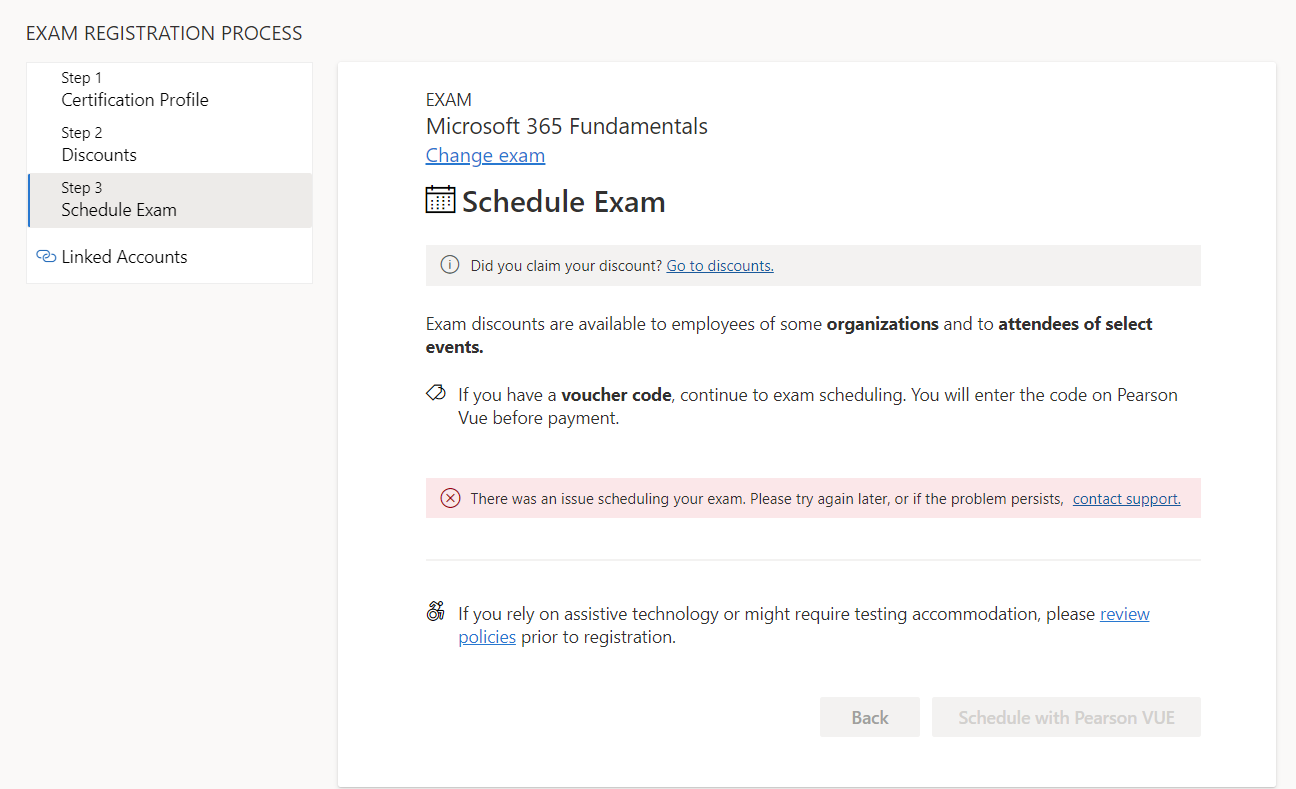
Task: Click Schedule with Pearson VUE button
Action: coord(1066,718)
